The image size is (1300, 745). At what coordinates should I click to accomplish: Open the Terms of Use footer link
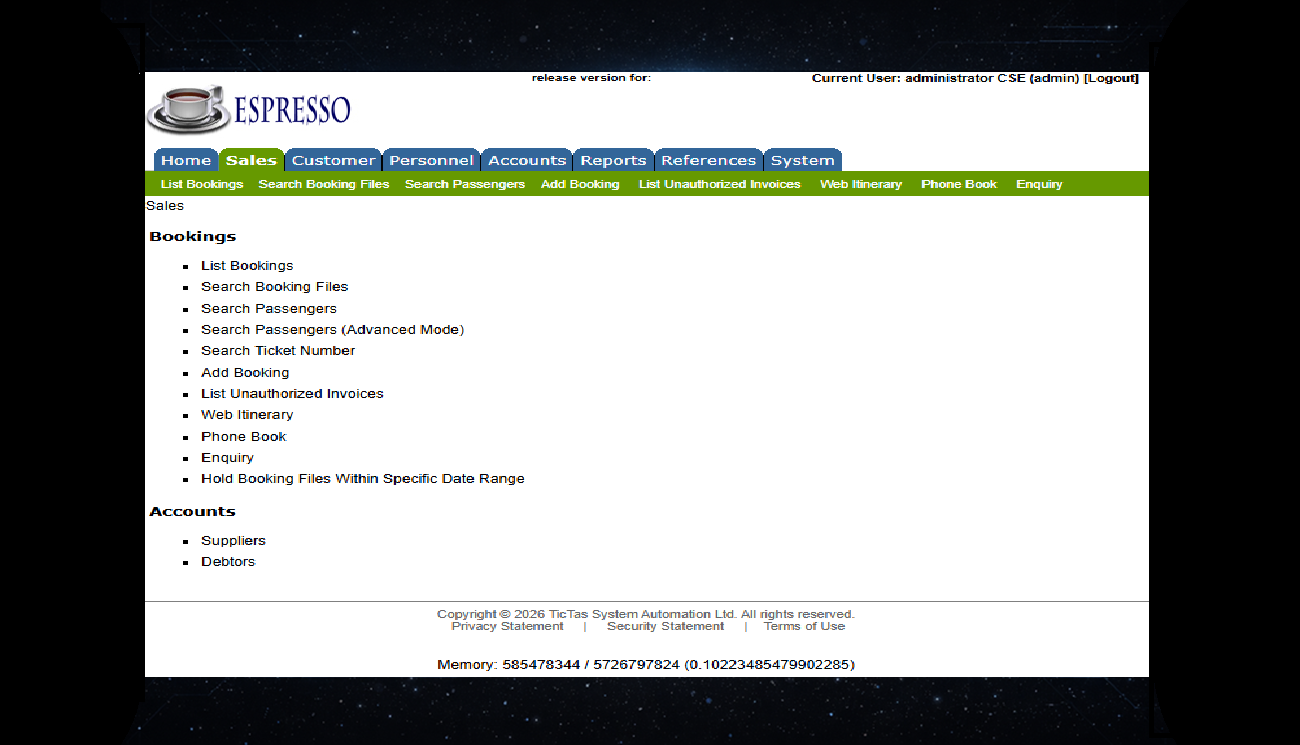click(x=804, y=627)
